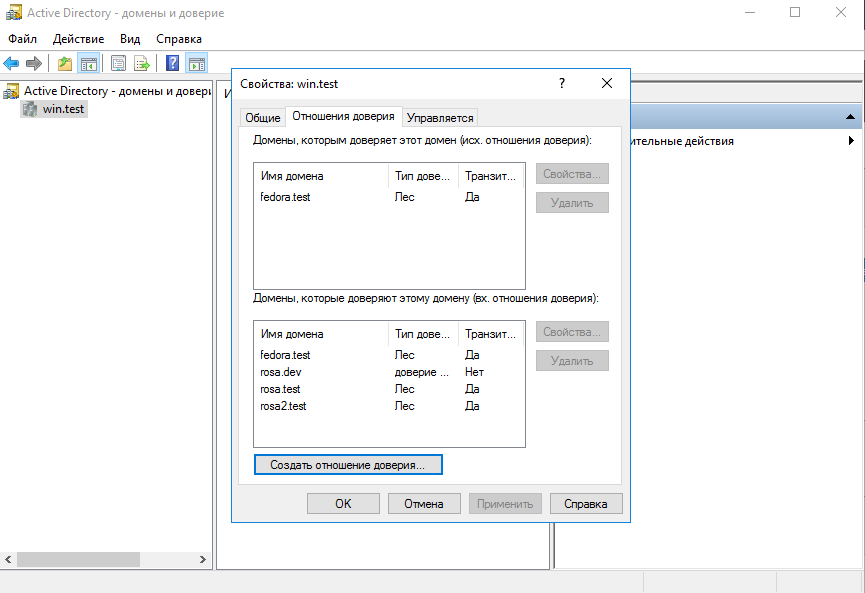Expand the additional actions submenu arrow
The height and width of the screenshot is (593, 865).
click(850, 141)
